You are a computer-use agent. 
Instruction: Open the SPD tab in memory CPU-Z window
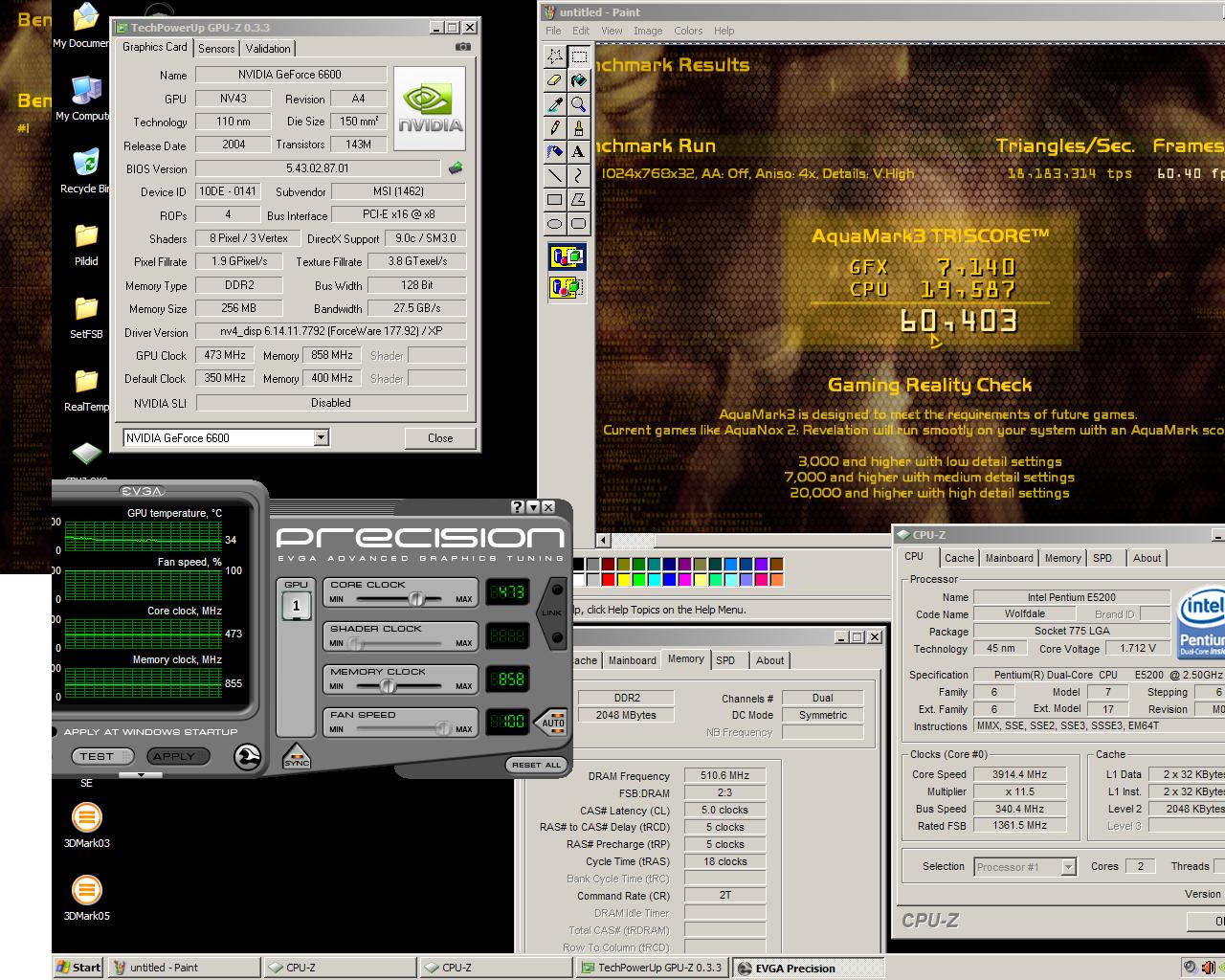(x=725, y=660)
